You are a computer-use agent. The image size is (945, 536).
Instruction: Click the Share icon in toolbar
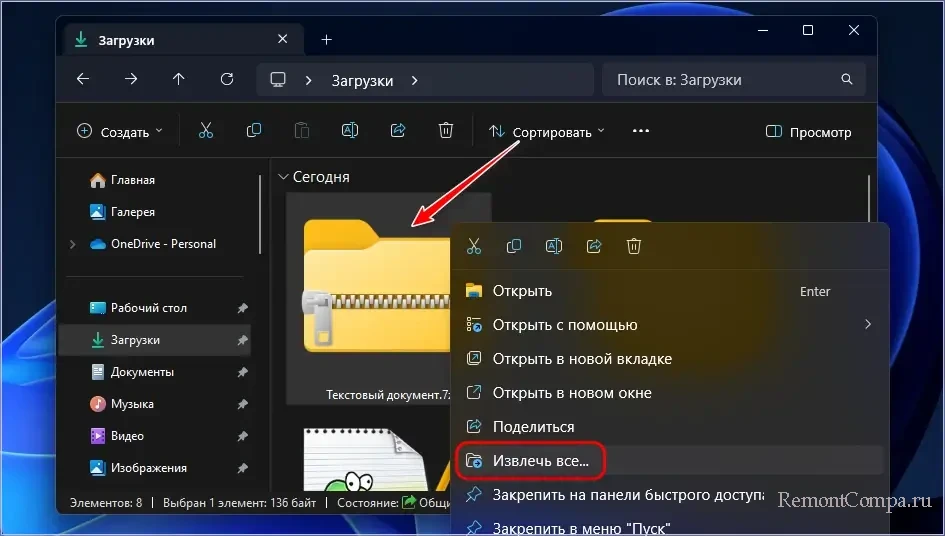tap(398, 131)
